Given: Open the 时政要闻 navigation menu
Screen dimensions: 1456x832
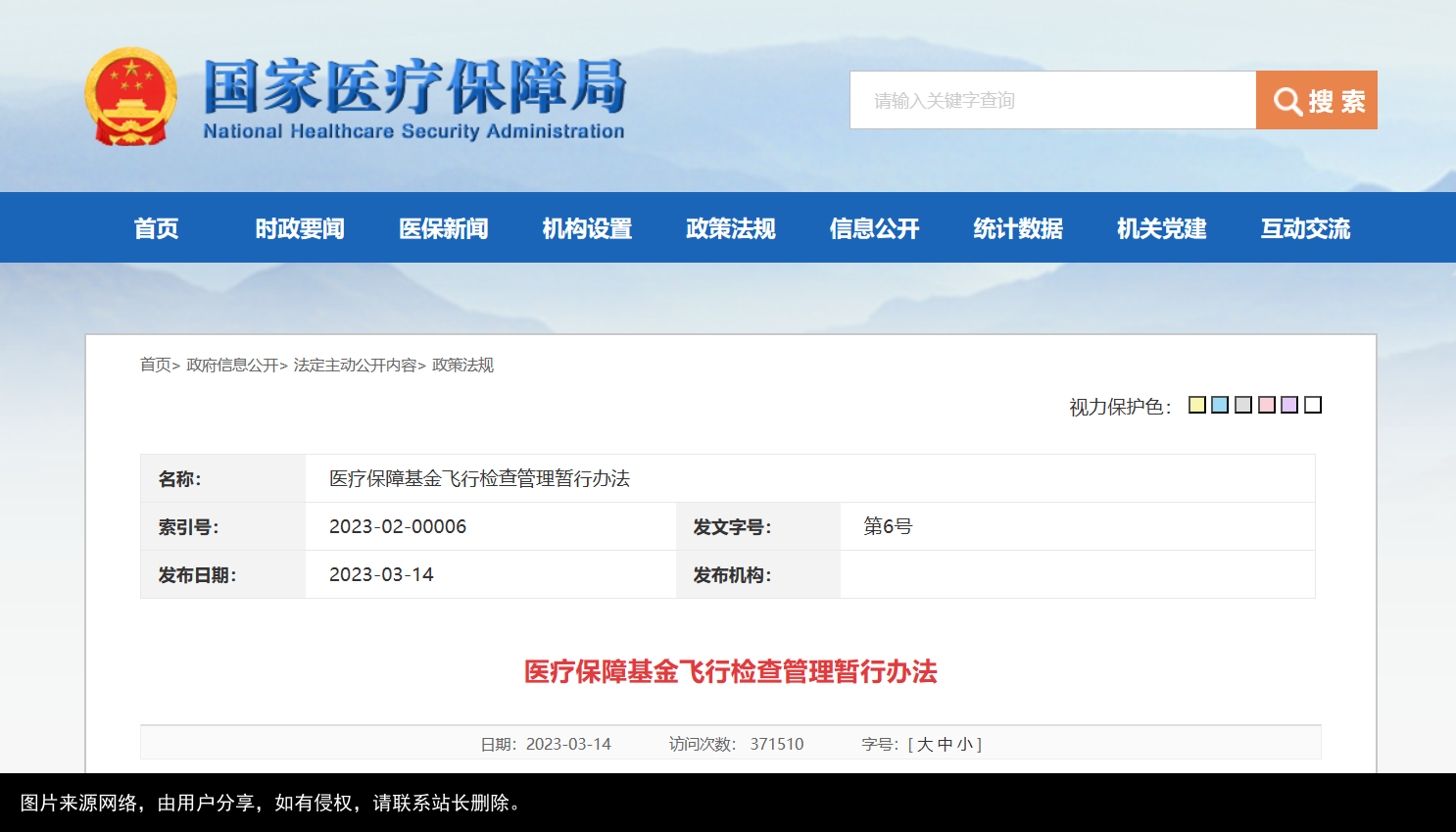Looking at the screenshot, I should click(299, 227).
